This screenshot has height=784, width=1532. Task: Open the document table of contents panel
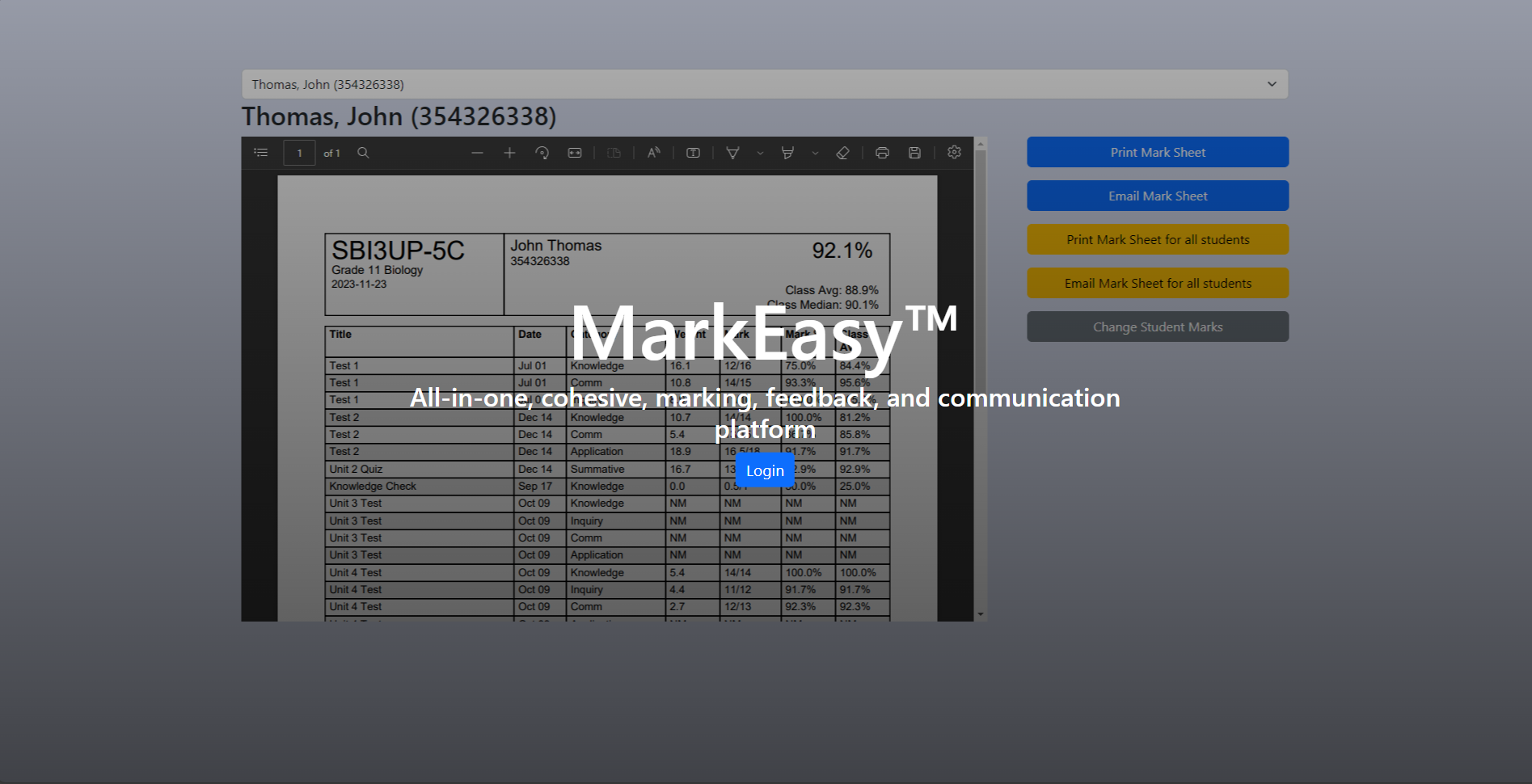(x=260, y=152)
